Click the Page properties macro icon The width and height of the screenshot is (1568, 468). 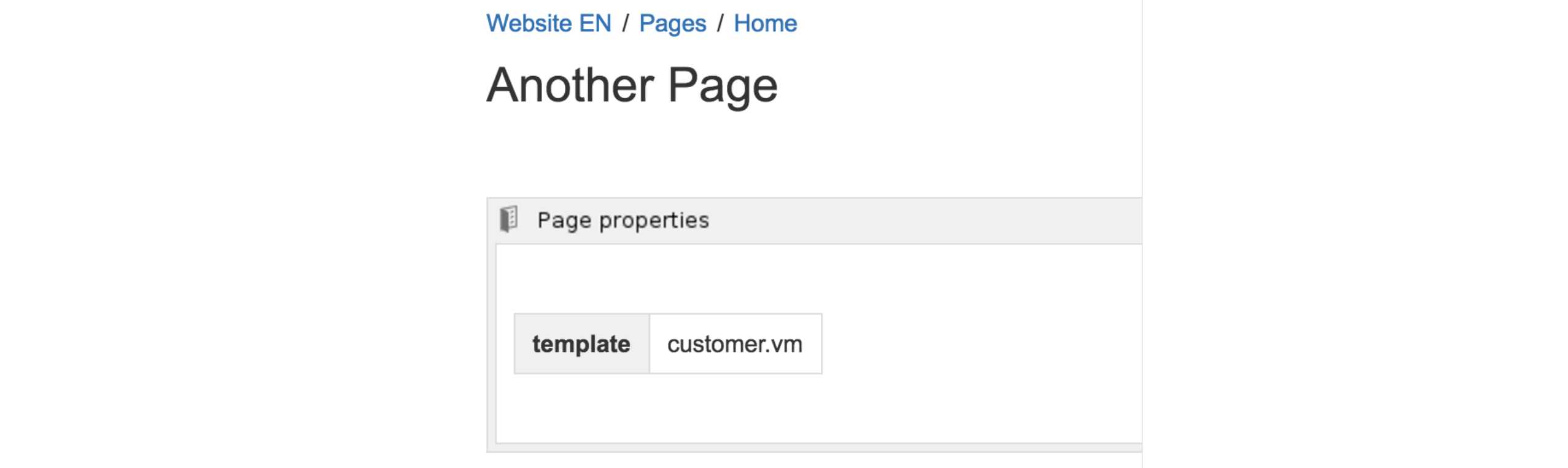coord(508,220)
